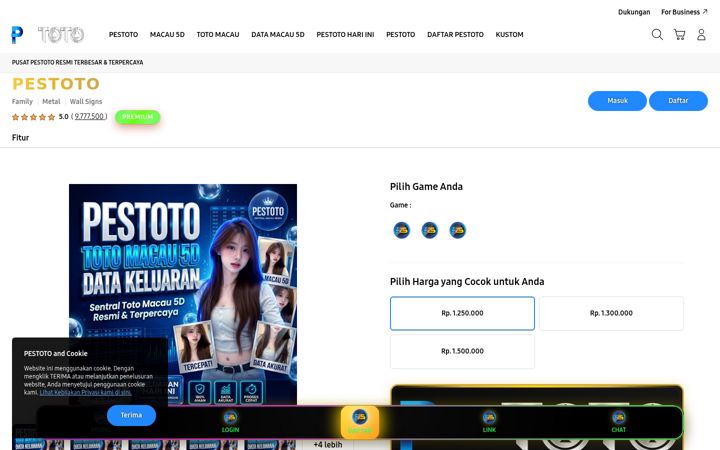Click the five-star rating icons
The image size is (720, 450).
[34, 117]
